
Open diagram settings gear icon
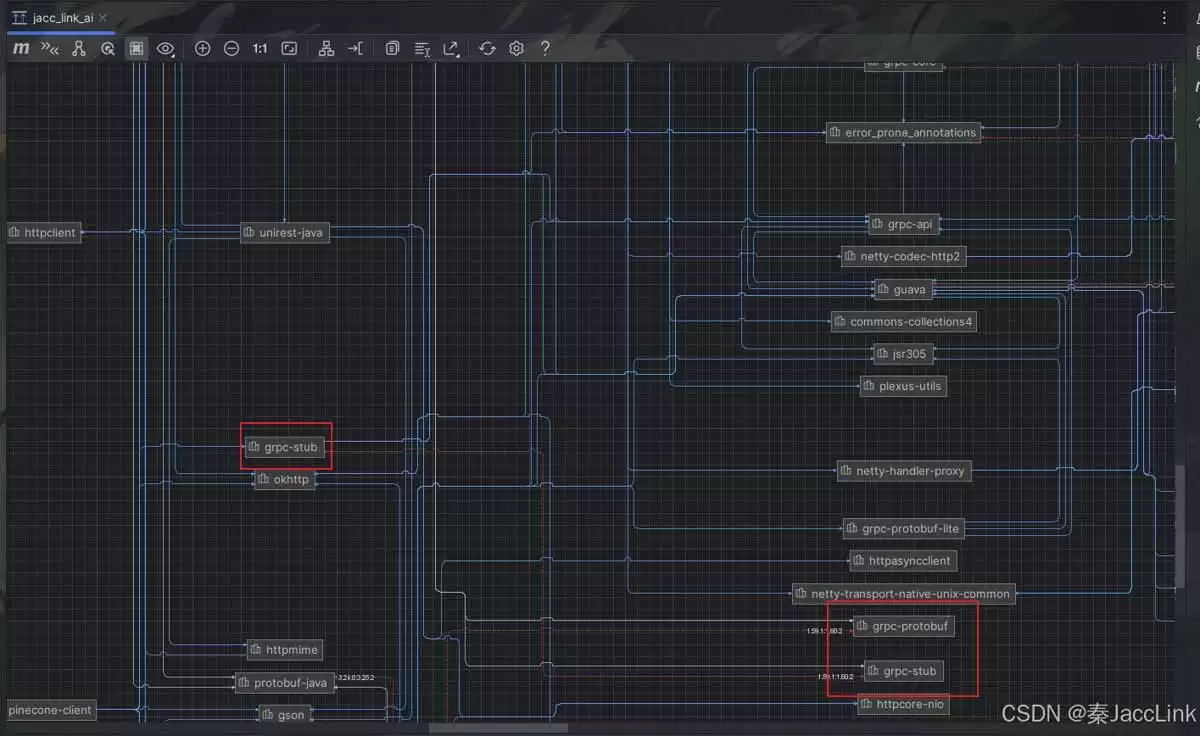coord(516,48)
